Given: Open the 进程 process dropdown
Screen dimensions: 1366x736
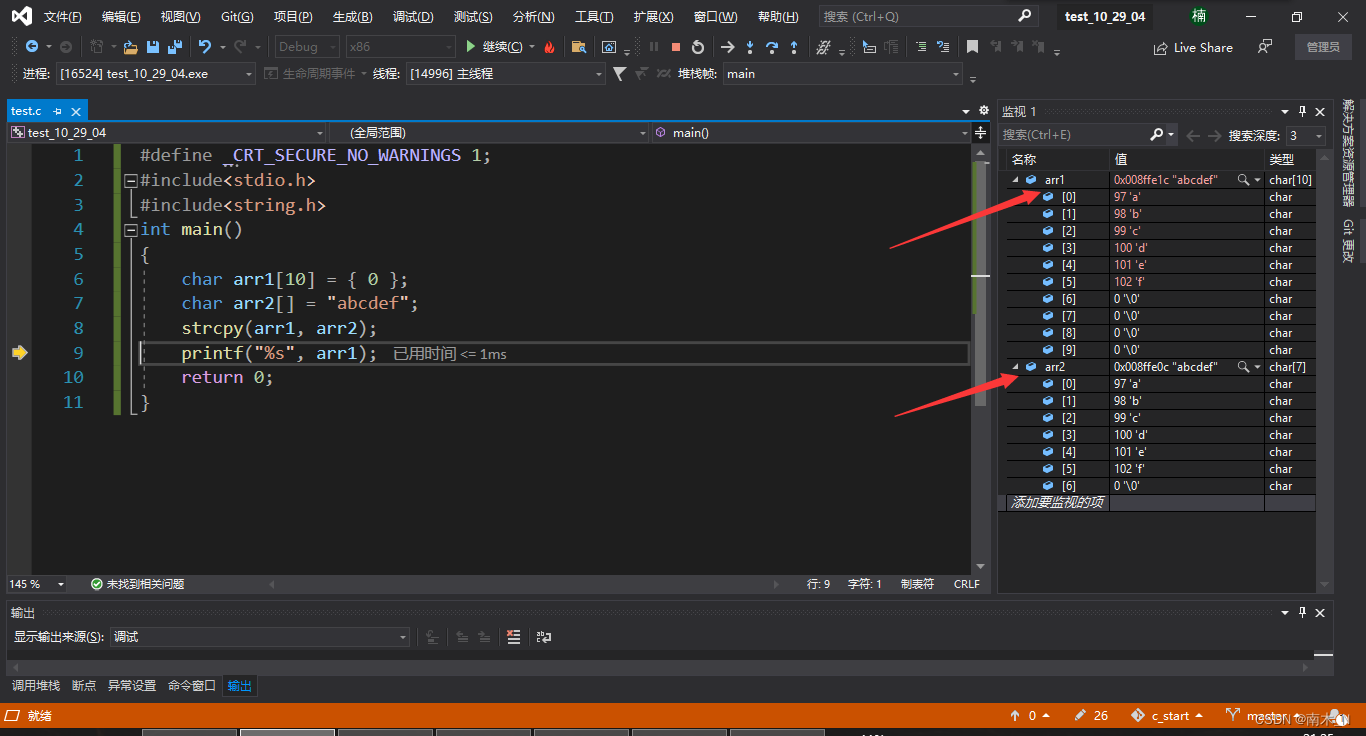Looking at the screenshot, I should click(156, 74).
